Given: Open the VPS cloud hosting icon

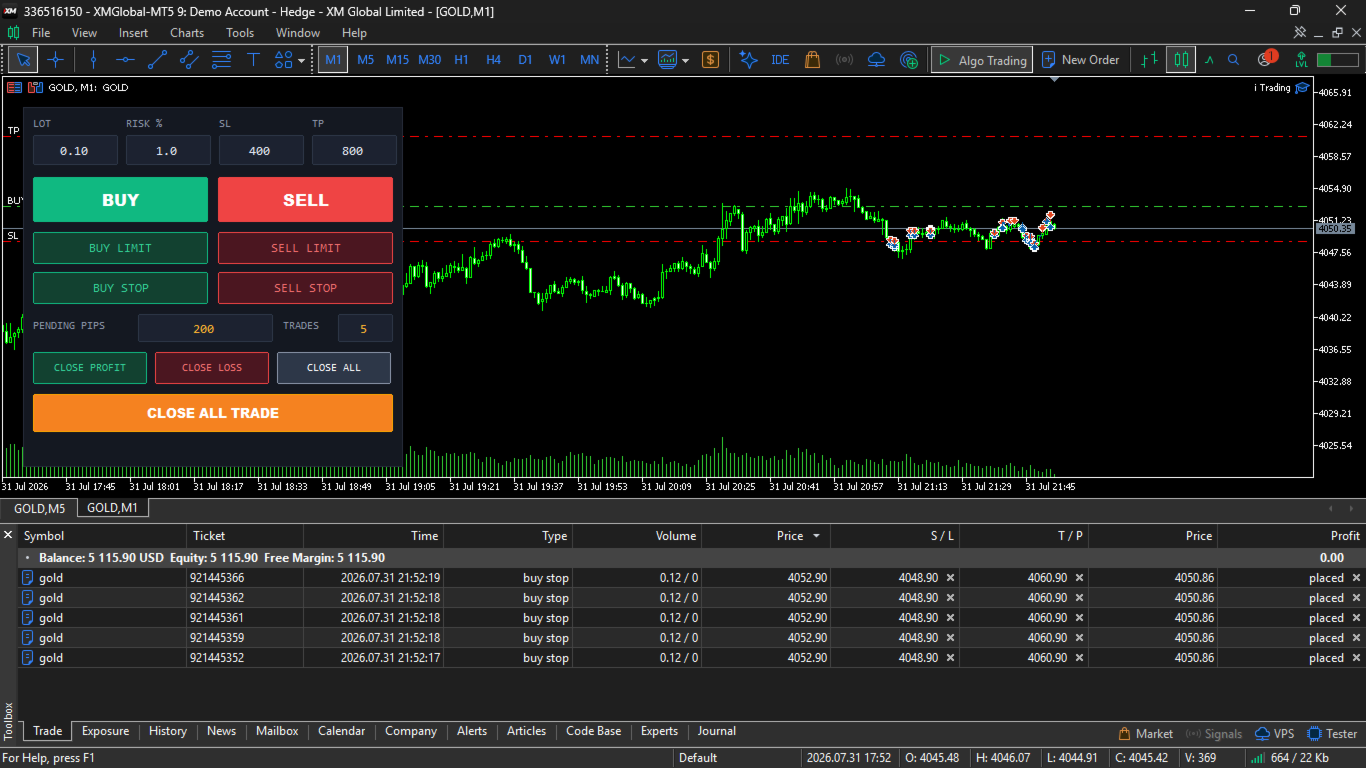Looking at the screenshot, I should pyautogui.click(x=876, y=60).
